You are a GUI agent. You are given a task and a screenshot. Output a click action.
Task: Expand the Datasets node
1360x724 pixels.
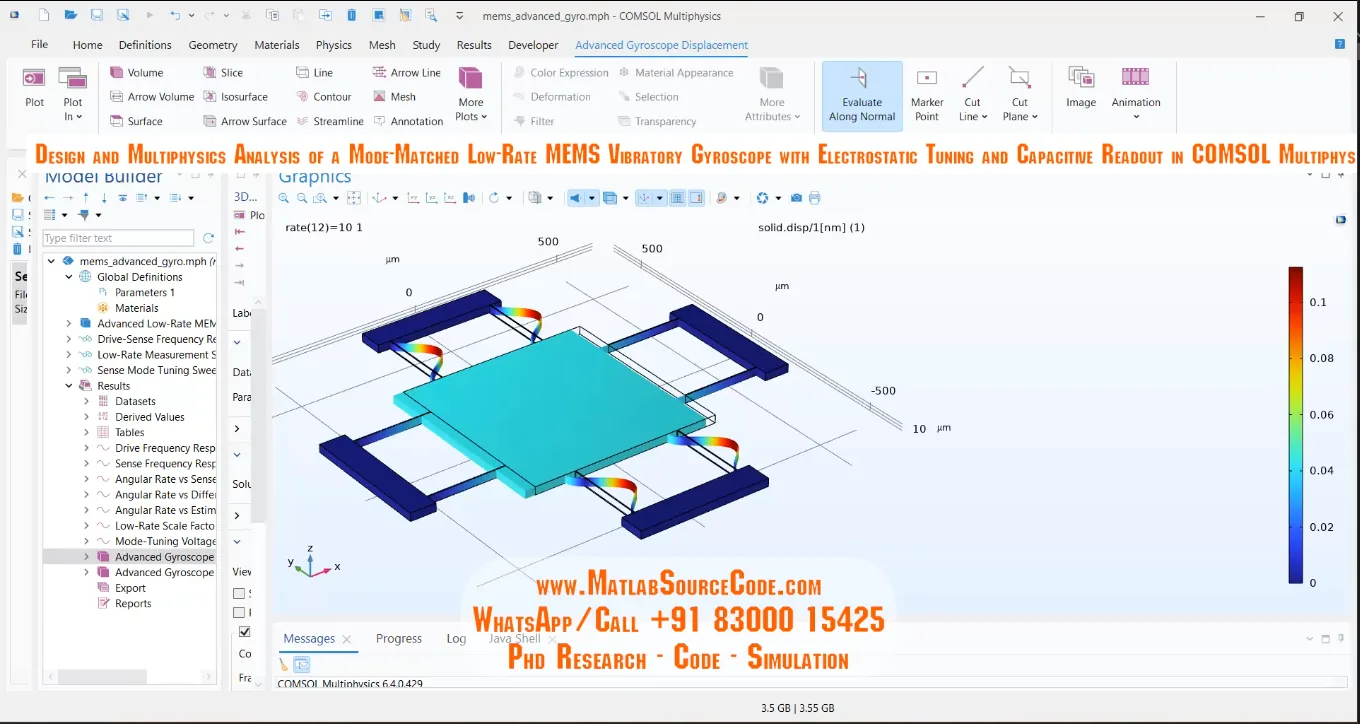pyautogui.click(x=86, y=401)
